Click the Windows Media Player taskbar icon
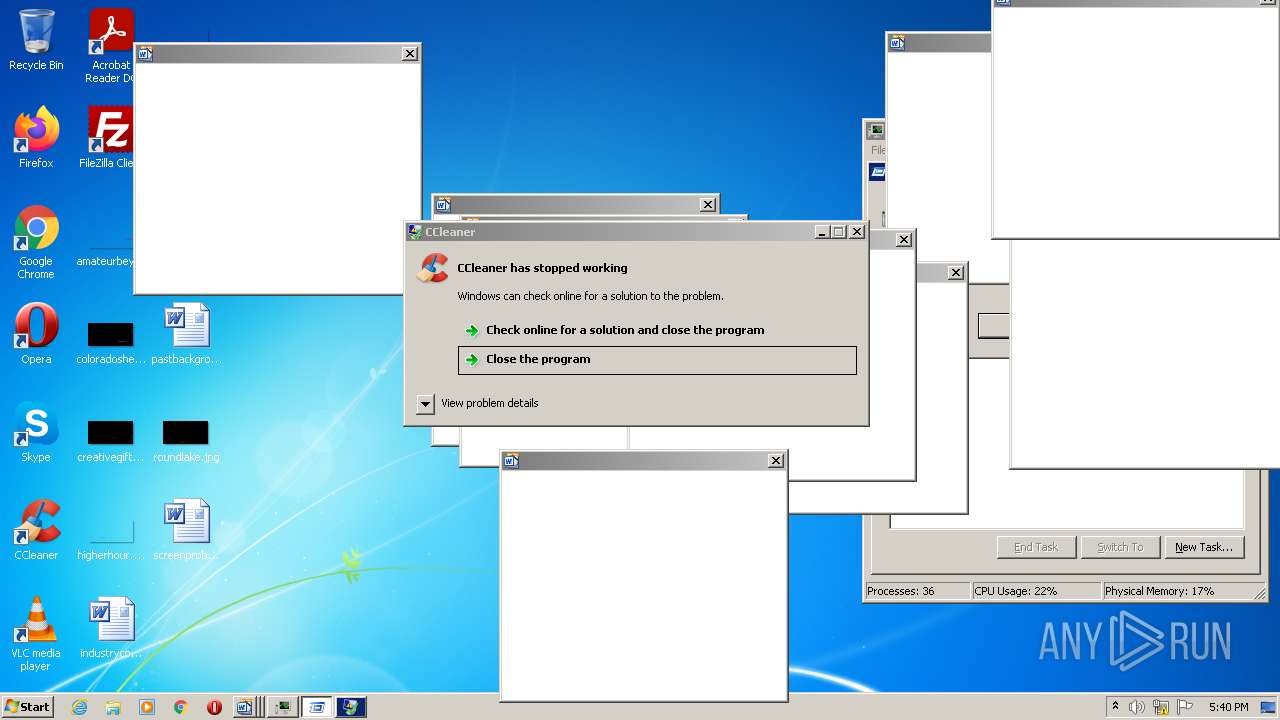Screen dimensions: 1280x720 click(x=147, y=707)
